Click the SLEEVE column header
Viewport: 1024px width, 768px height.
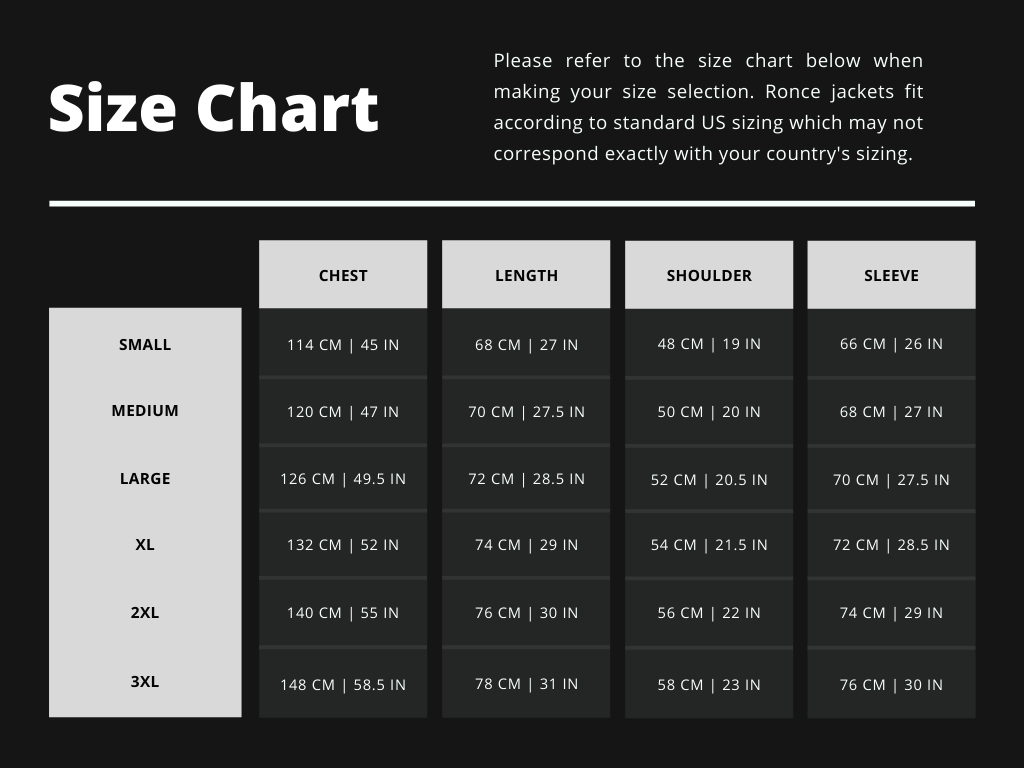[891, 275]
